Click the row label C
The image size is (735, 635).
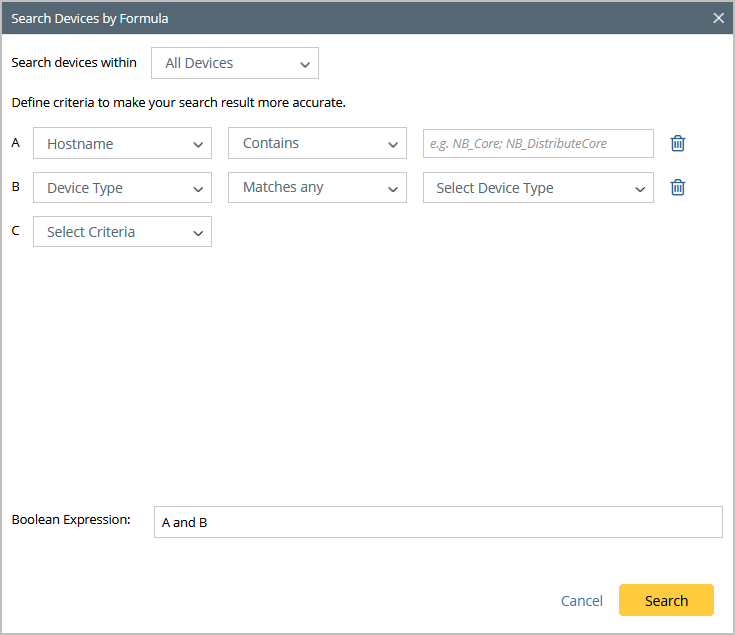point(15,230)
